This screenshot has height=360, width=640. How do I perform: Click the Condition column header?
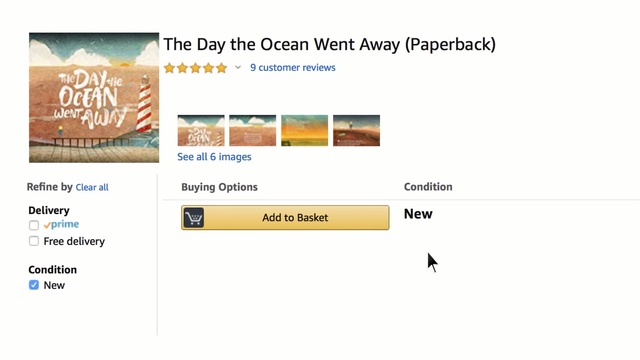tap(428, 187)
